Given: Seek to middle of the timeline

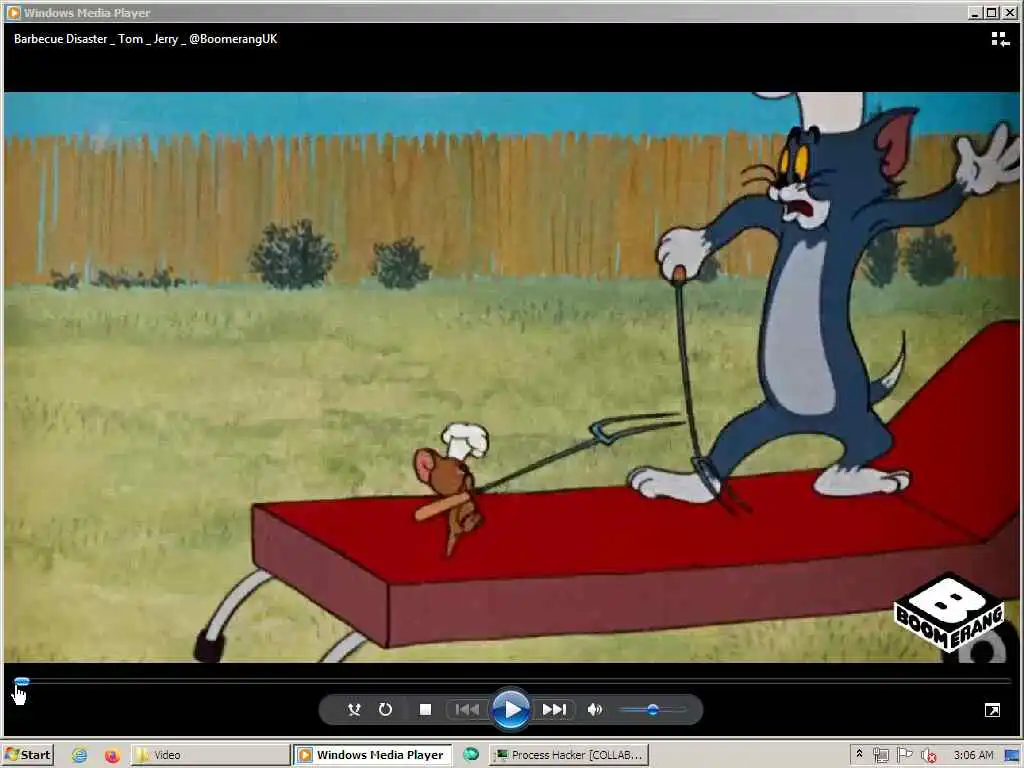Looking at the screenshot, I should (x=513, y=681).
